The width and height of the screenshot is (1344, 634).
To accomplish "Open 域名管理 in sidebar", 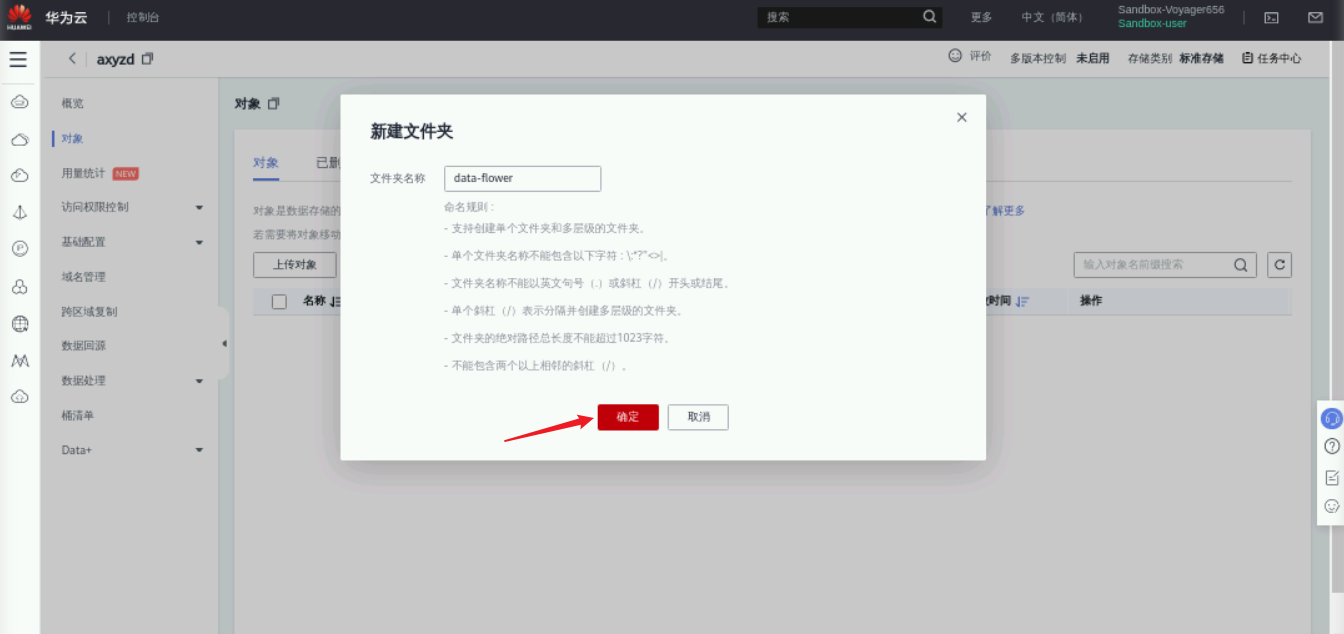I will point(83,277).
